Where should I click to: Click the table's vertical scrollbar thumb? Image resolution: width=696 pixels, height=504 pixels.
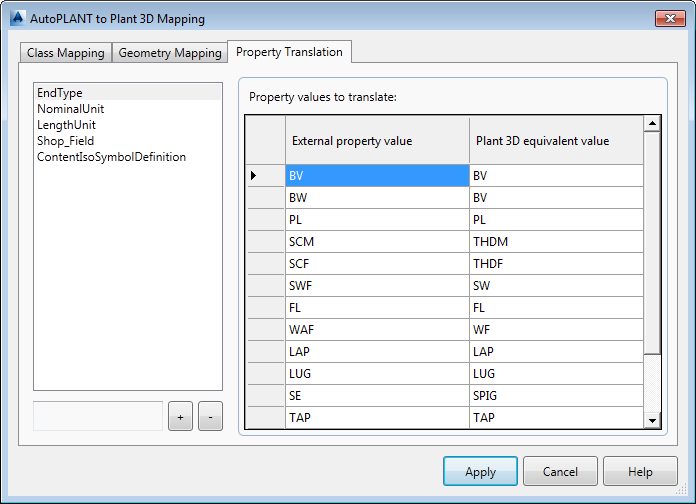coord(652,243)
